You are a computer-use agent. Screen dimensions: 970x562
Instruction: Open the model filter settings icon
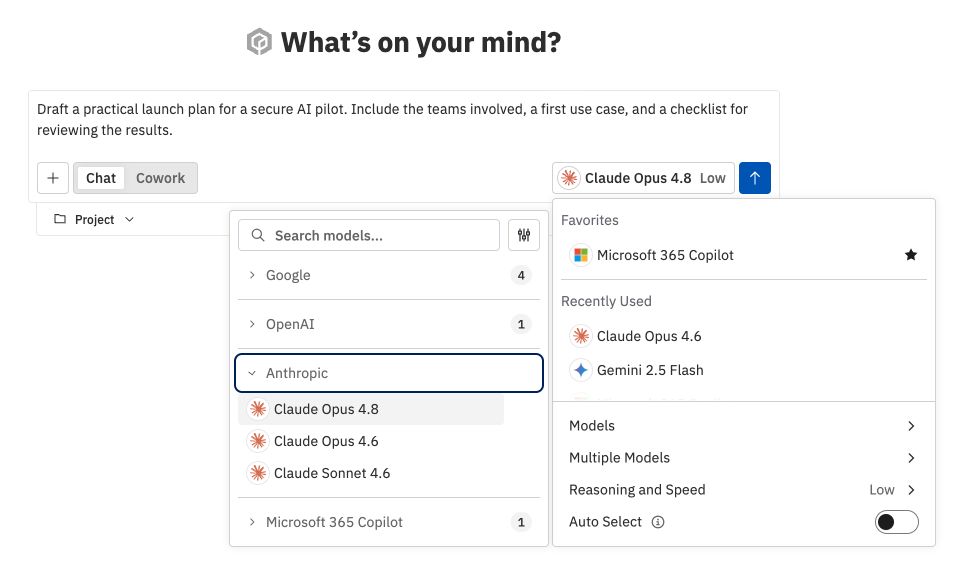(x=524, y=235)
